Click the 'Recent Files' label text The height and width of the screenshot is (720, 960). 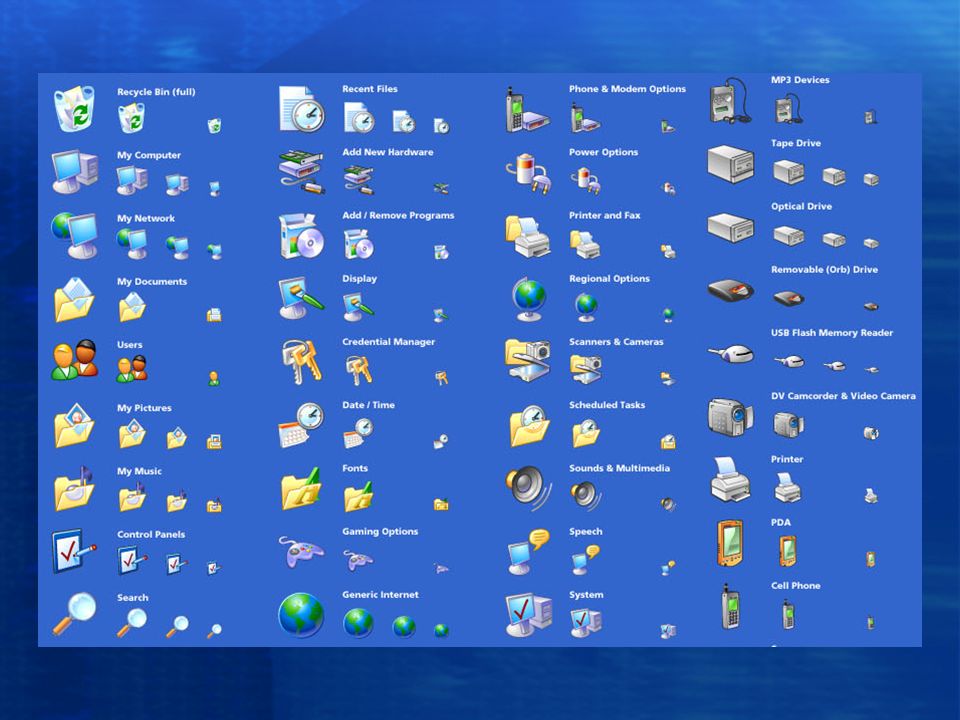(370, 89)
